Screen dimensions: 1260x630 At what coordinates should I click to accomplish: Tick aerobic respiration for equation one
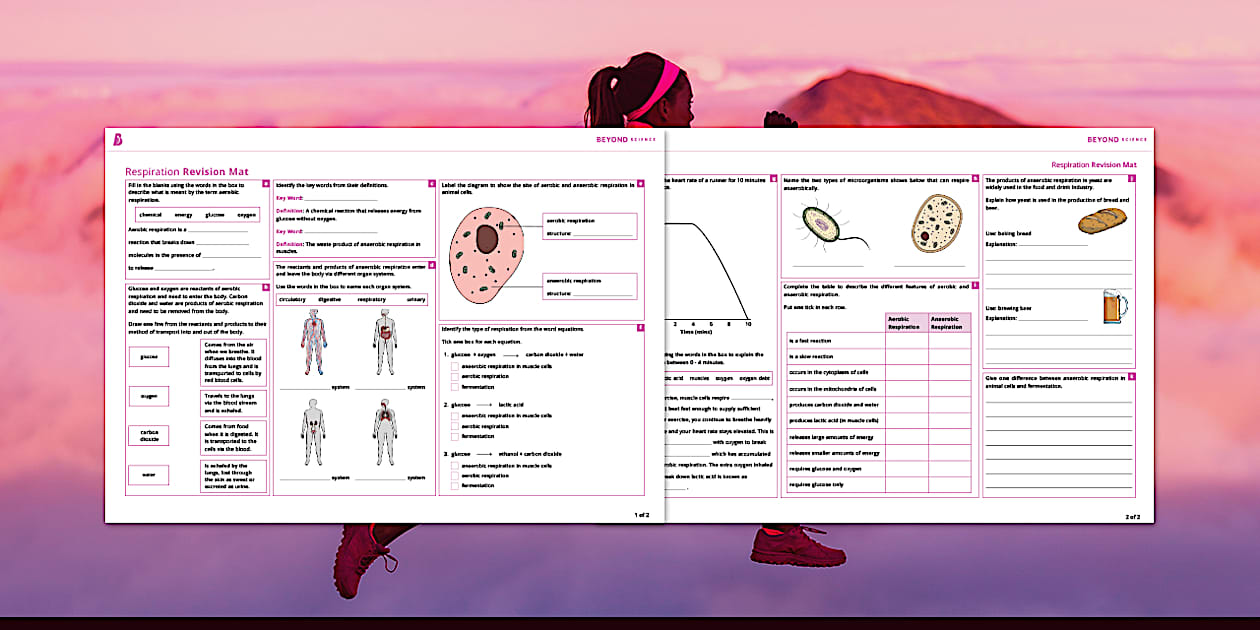point(454,376)
